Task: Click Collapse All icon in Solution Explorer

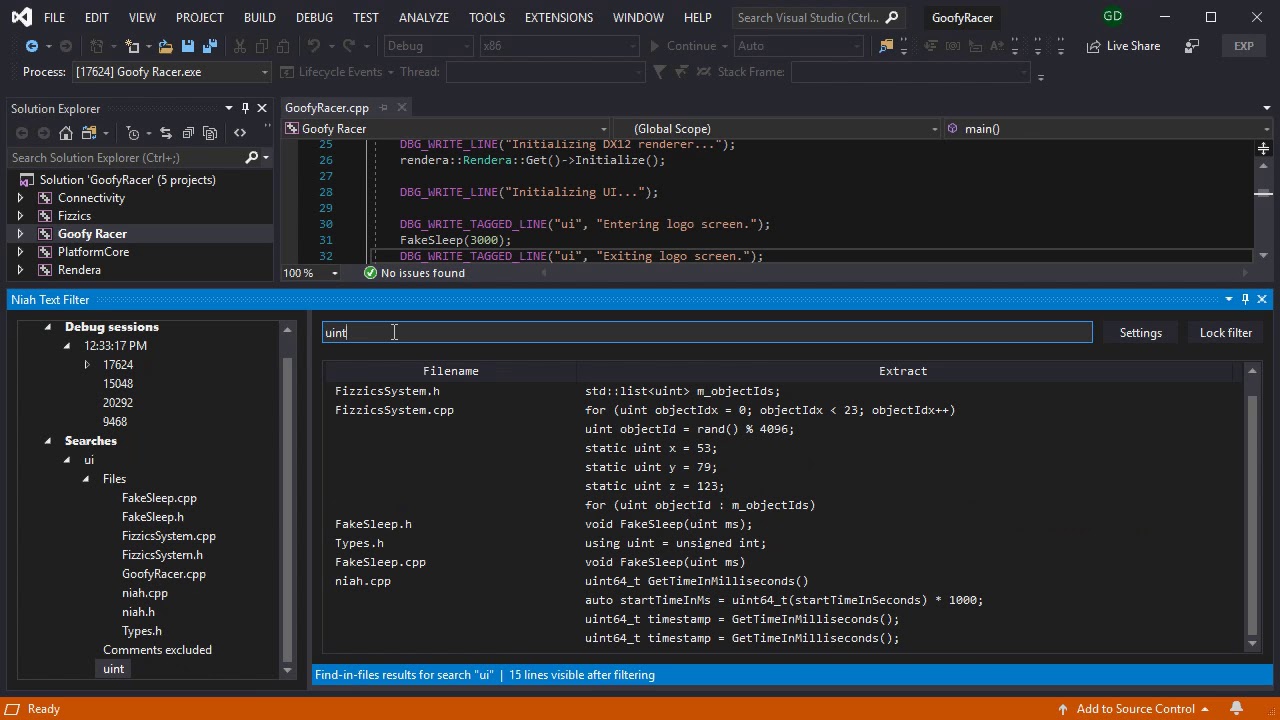Action: tap(187, 133)
